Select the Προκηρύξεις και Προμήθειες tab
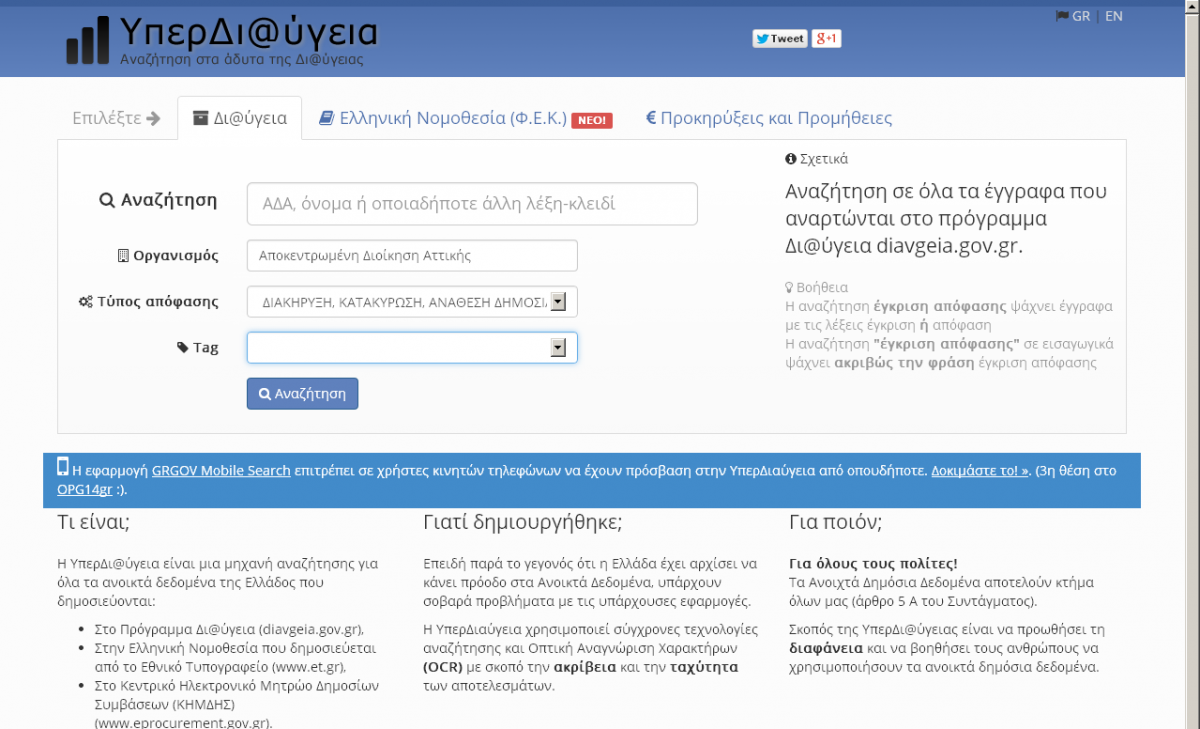Screen dimensions: 1200x729 click(x=769, y=118)
